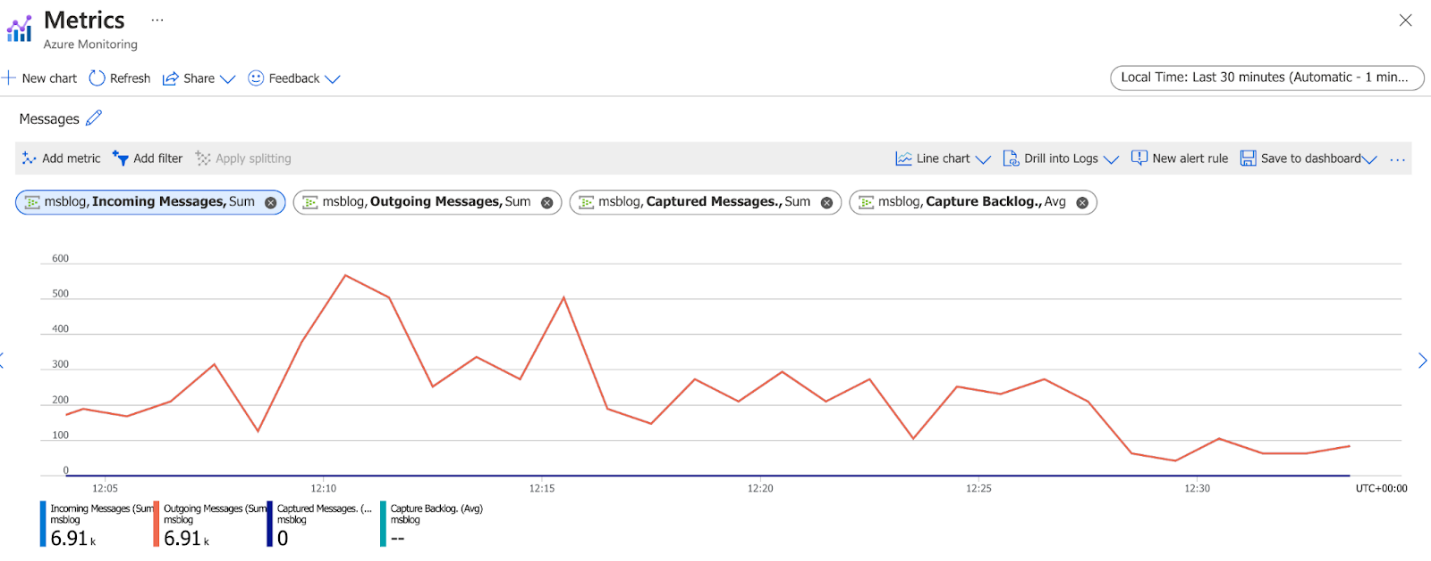Expand the Feedback dropdown chevron
Viewport: 1431px width, 561px height.
tap(333, 79)
